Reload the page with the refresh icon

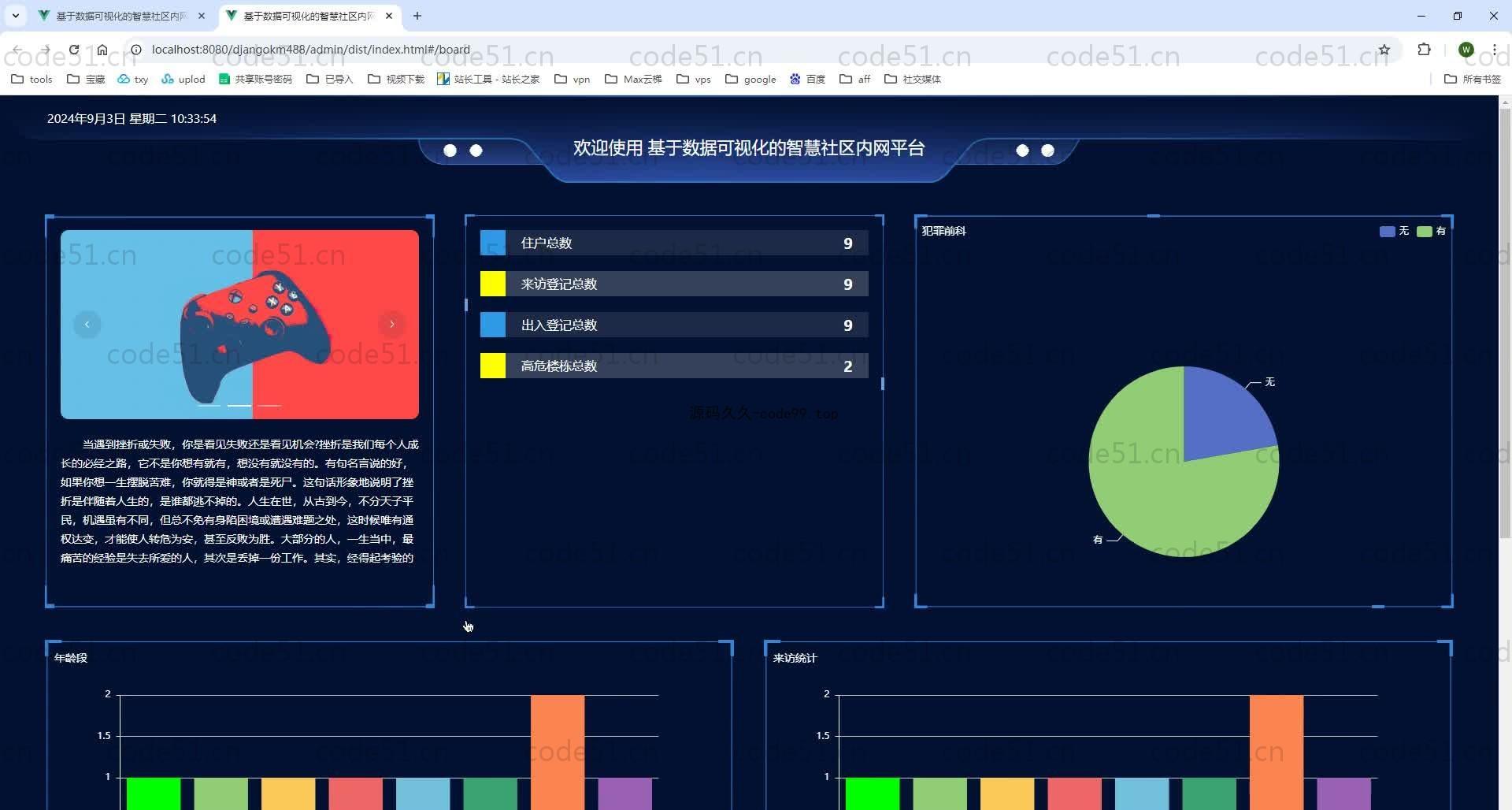coord(74,50)
